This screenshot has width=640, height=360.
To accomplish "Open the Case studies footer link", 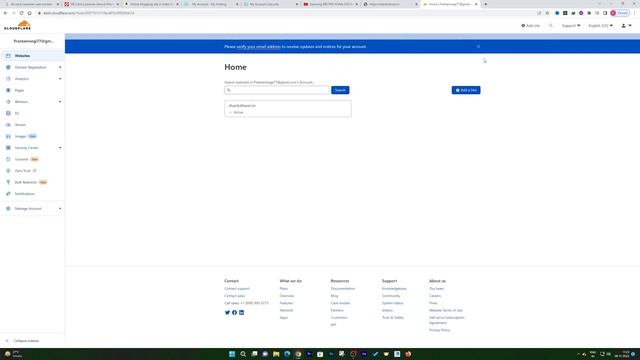I will tap(340, 303).
